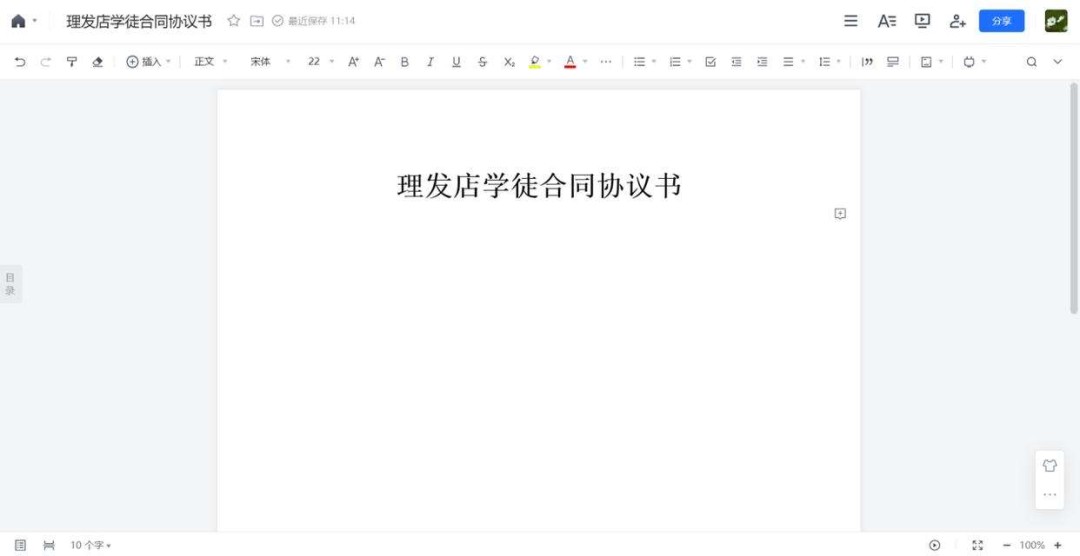Open the font family dropdown 宋体
The image size is (1080, 556).
[270, 62]
